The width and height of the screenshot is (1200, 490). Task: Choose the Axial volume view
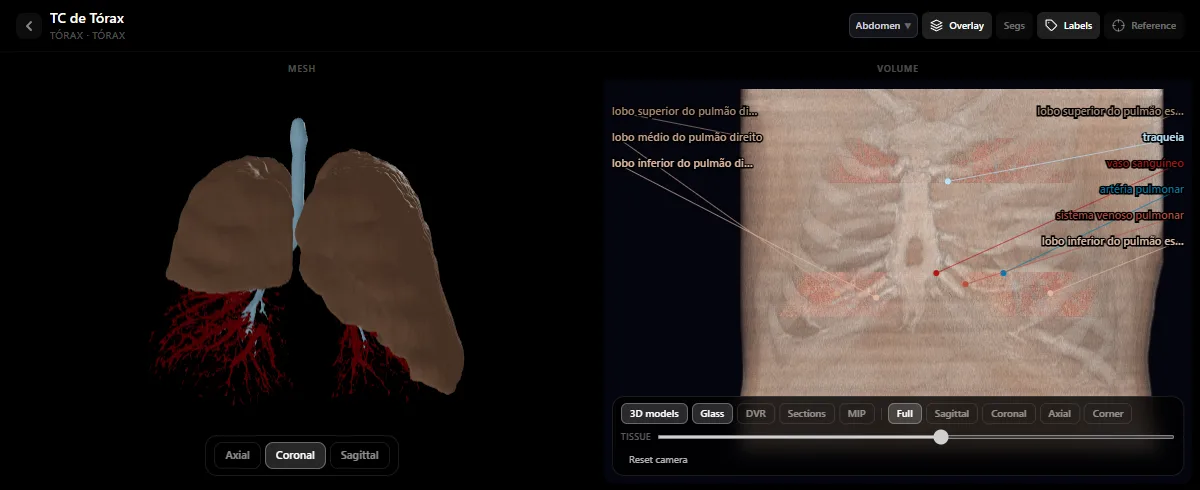pos(1060,414)
